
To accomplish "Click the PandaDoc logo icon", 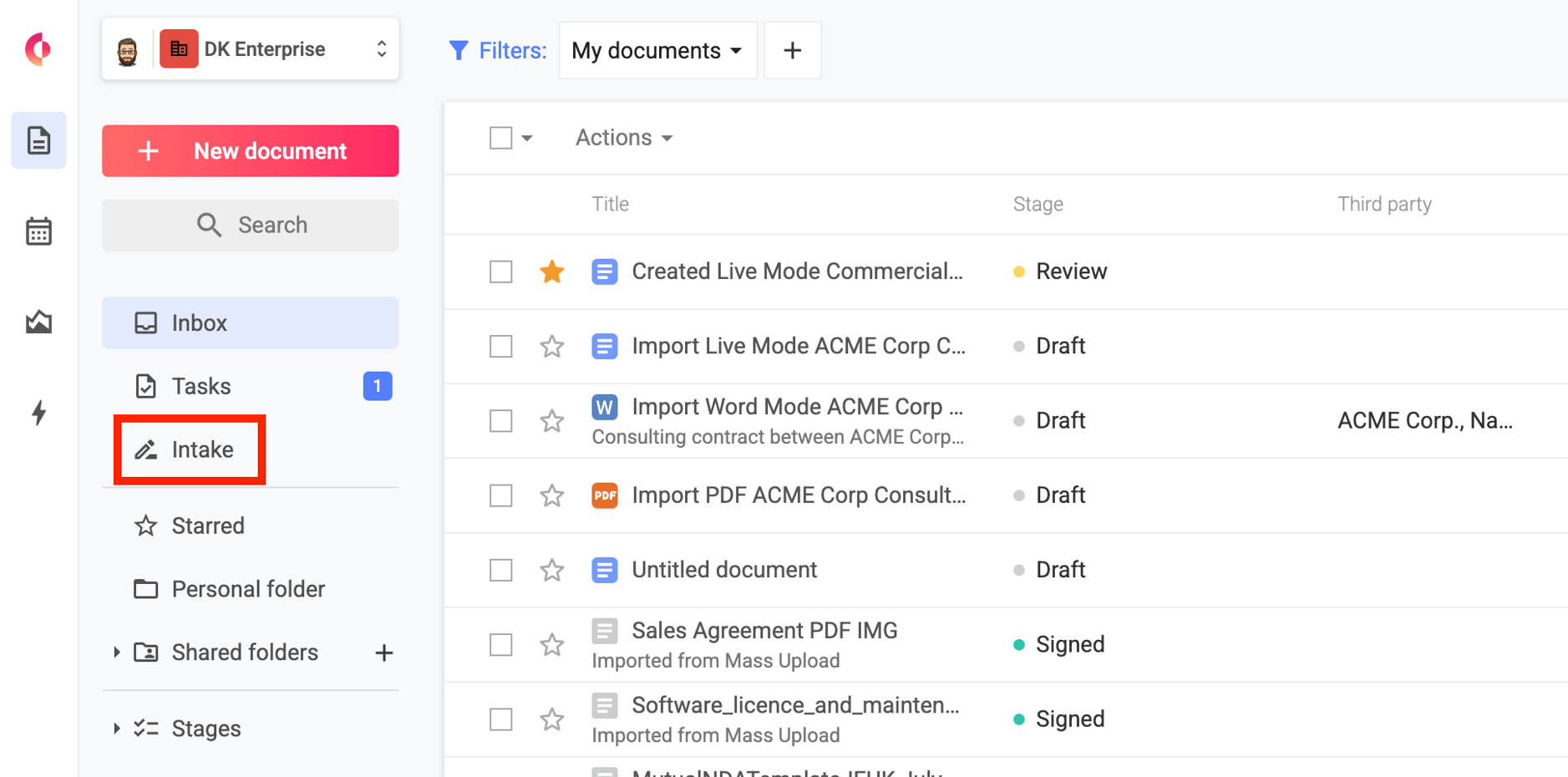I will pyautogui.click(x=38, y=49).
